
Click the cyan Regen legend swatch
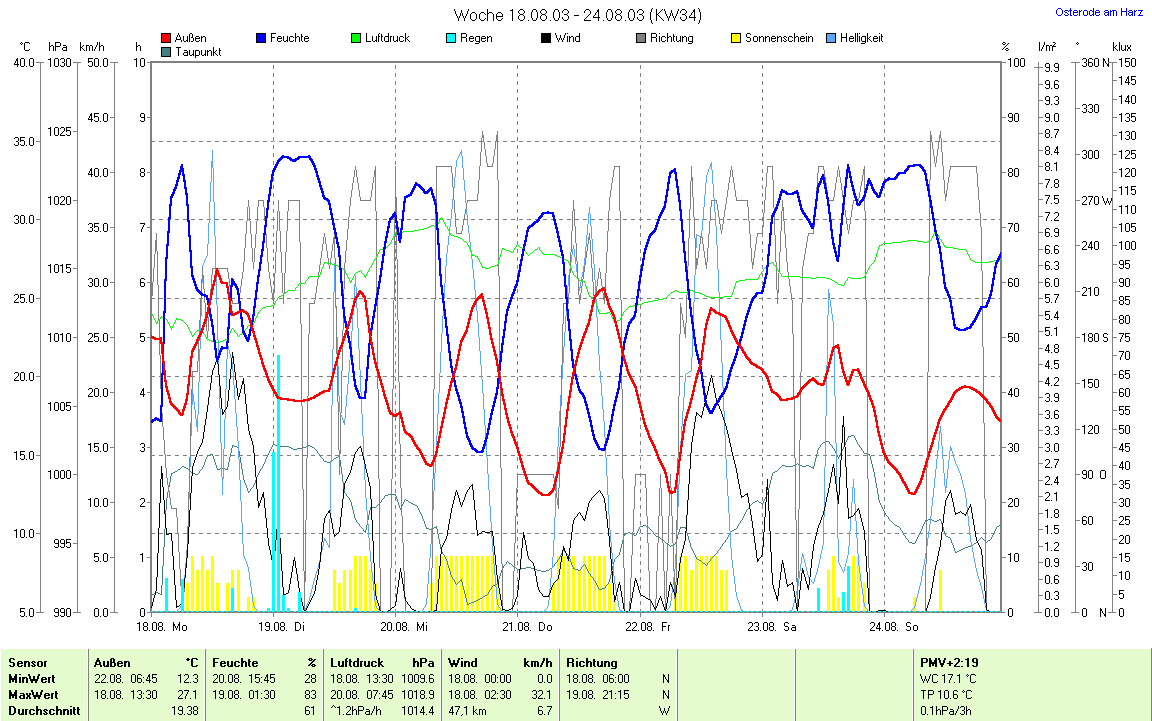click(451, 38)
